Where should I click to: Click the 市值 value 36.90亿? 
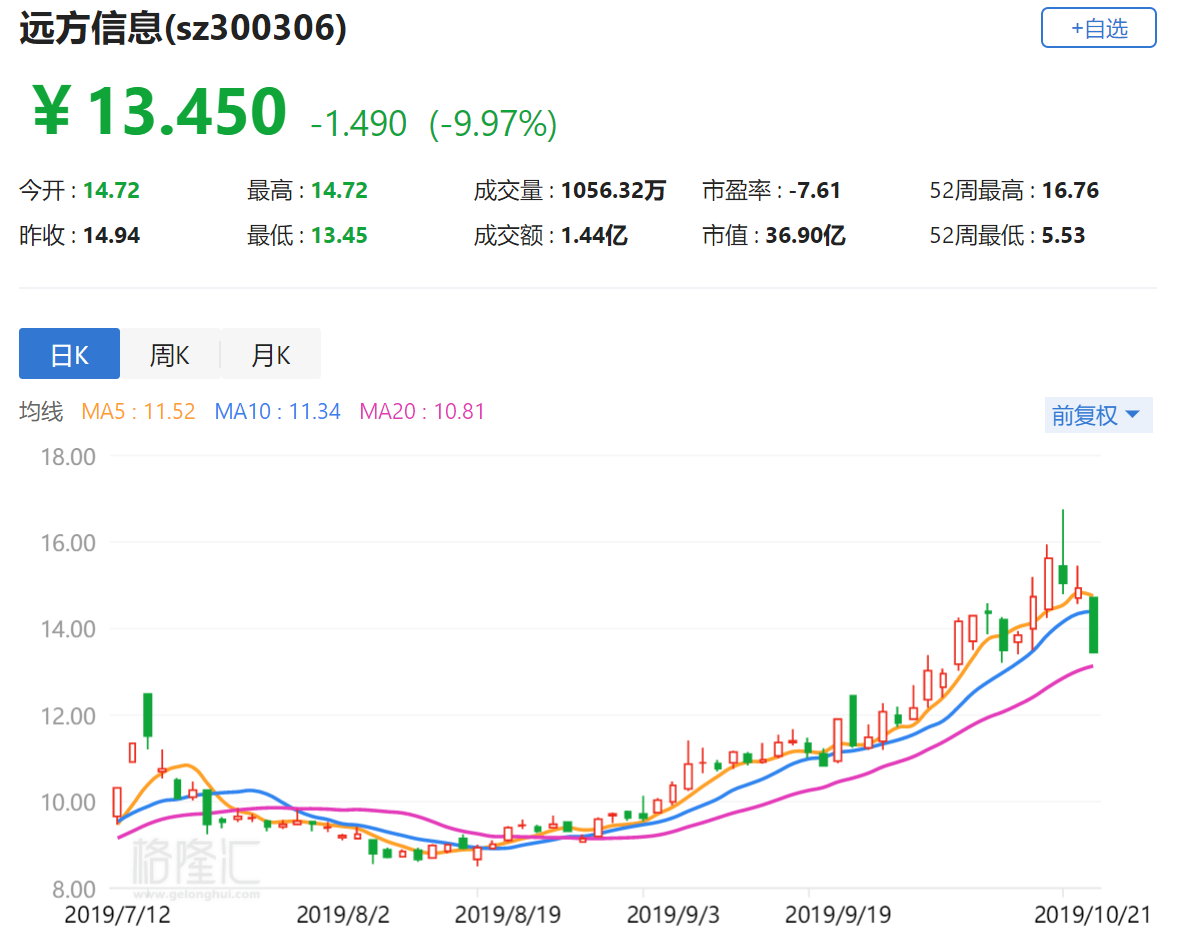click(x=805, y=235)
